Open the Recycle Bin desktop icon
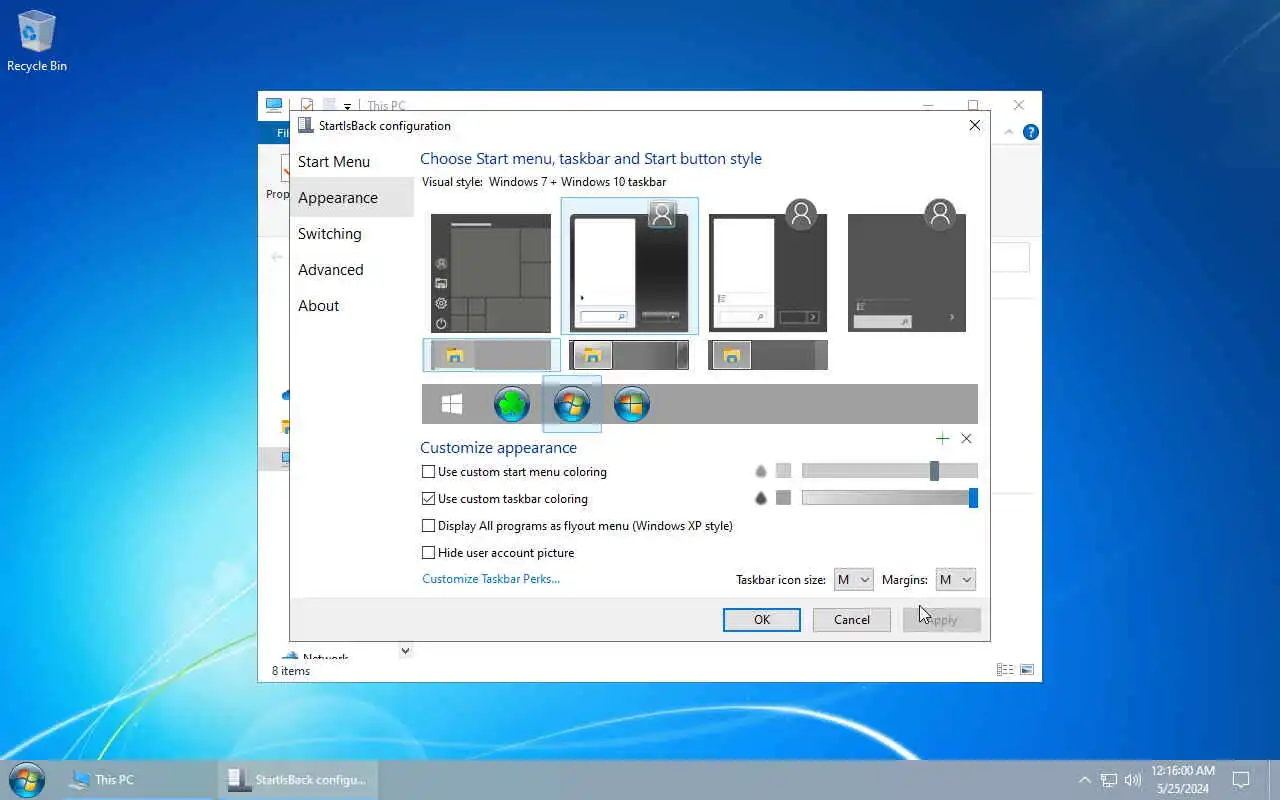1280x800 pixels. tap(37, 41)
